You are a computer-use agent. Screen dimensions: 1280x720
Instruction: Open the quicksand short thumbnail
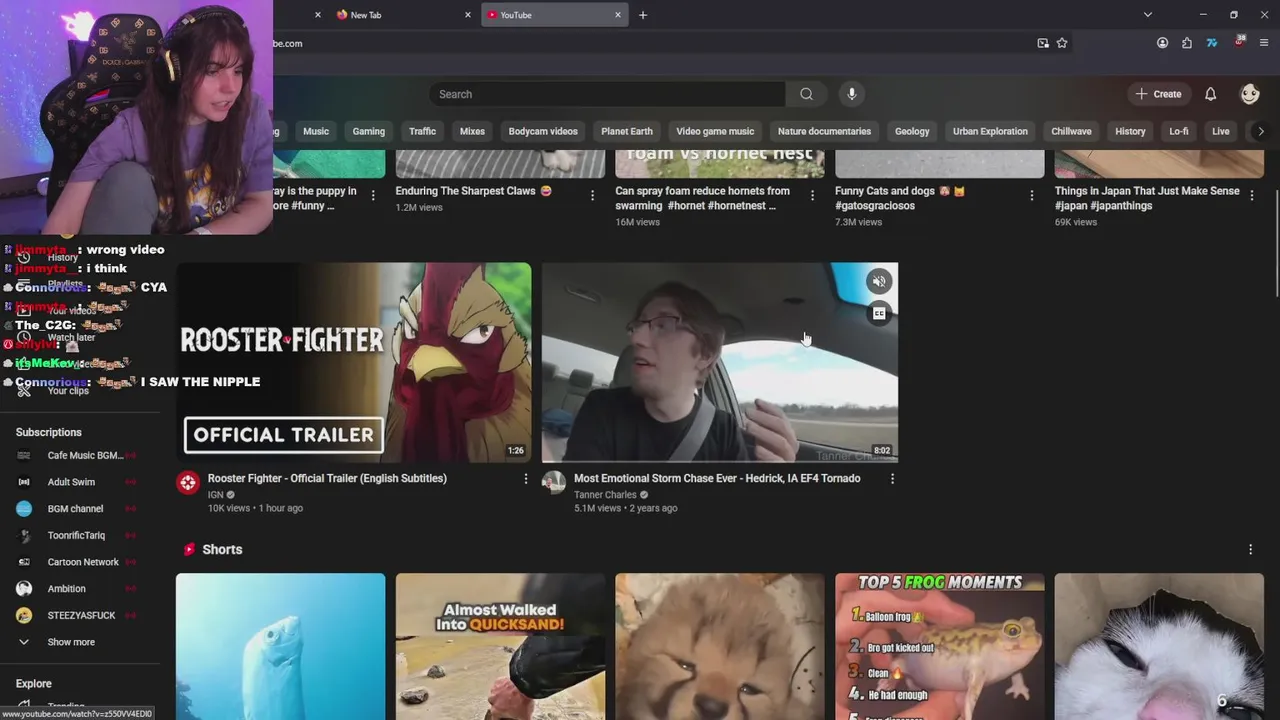[x=500, y=646]
